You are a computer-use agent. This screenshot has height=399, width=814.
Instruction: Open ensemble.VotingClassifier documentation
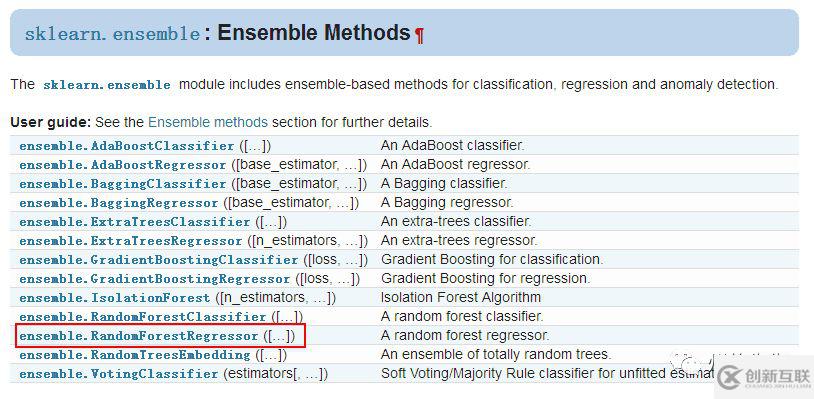119,374
